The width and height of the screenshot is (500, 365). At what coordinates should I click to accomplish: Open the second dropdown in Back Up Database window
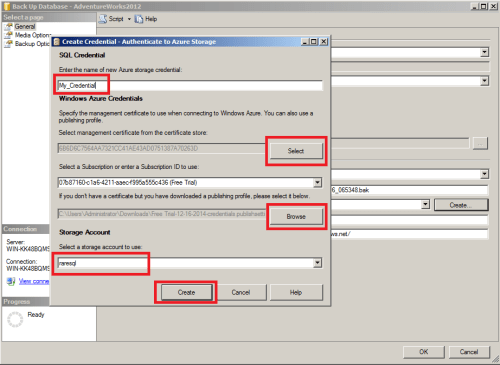(485, 81)
